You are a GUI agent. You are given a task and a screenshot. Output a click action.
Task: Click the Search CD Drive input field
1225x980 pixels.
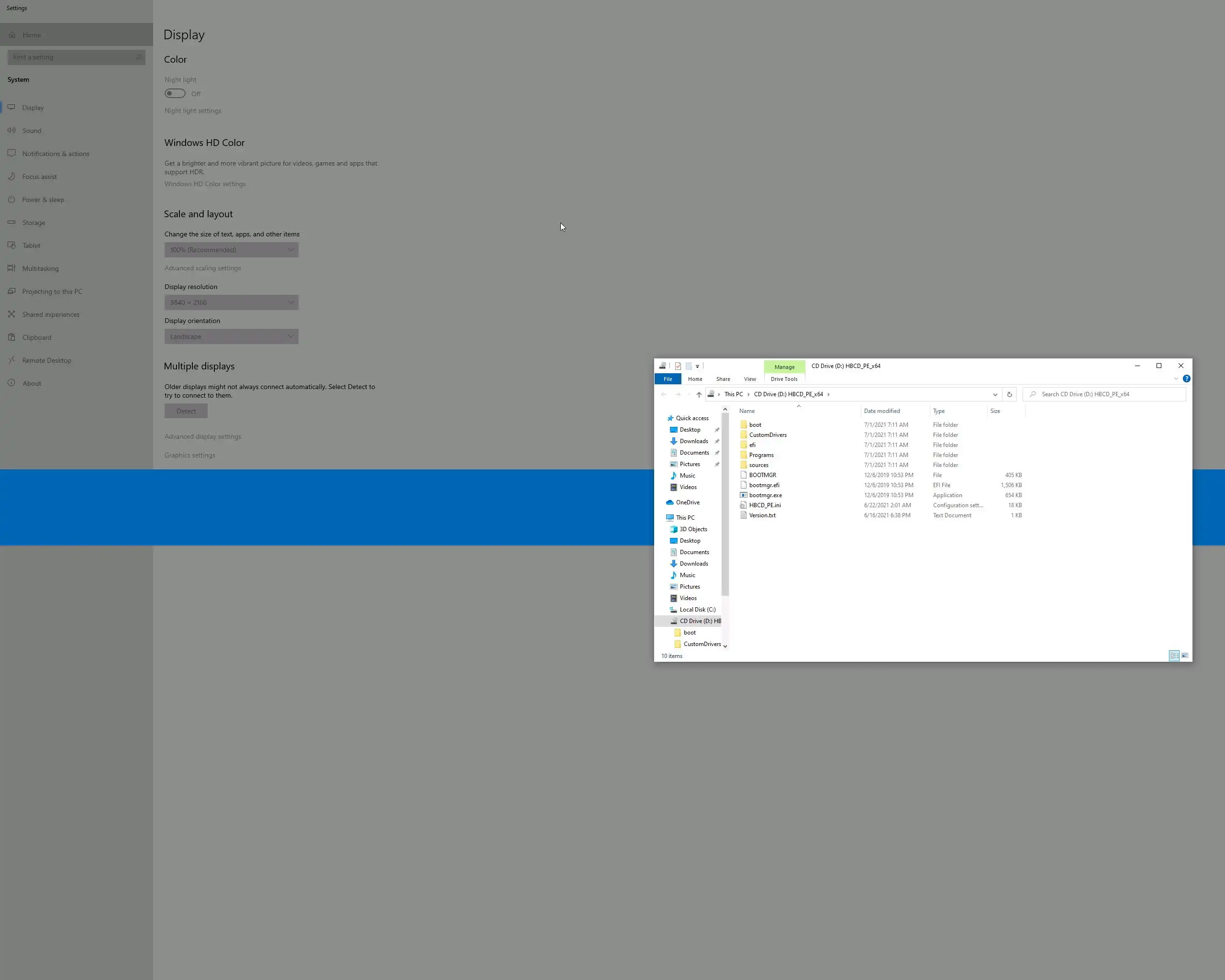pos(1108,394)
